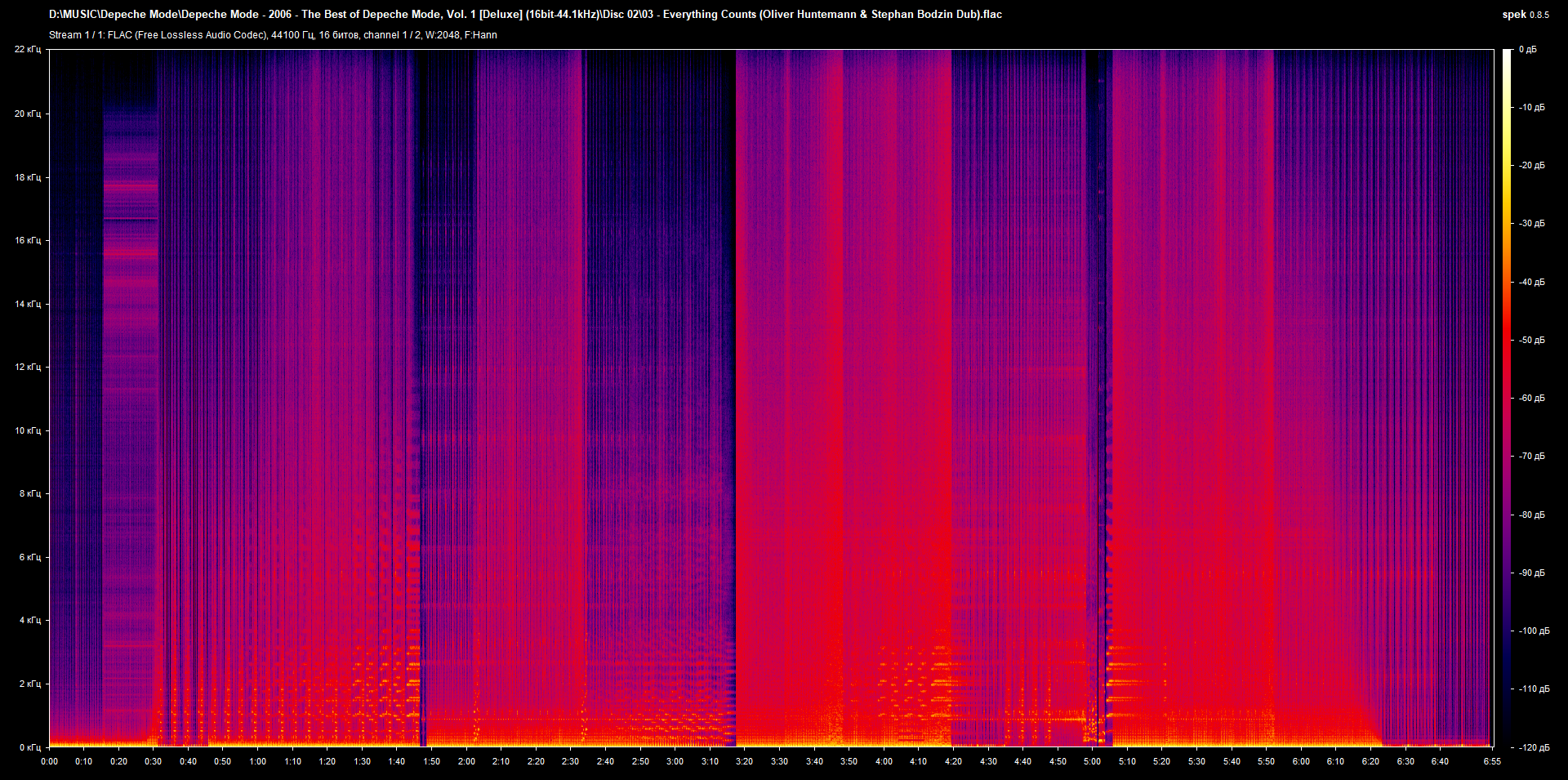Select the -120 дБ scale label

pos(1534,747)
